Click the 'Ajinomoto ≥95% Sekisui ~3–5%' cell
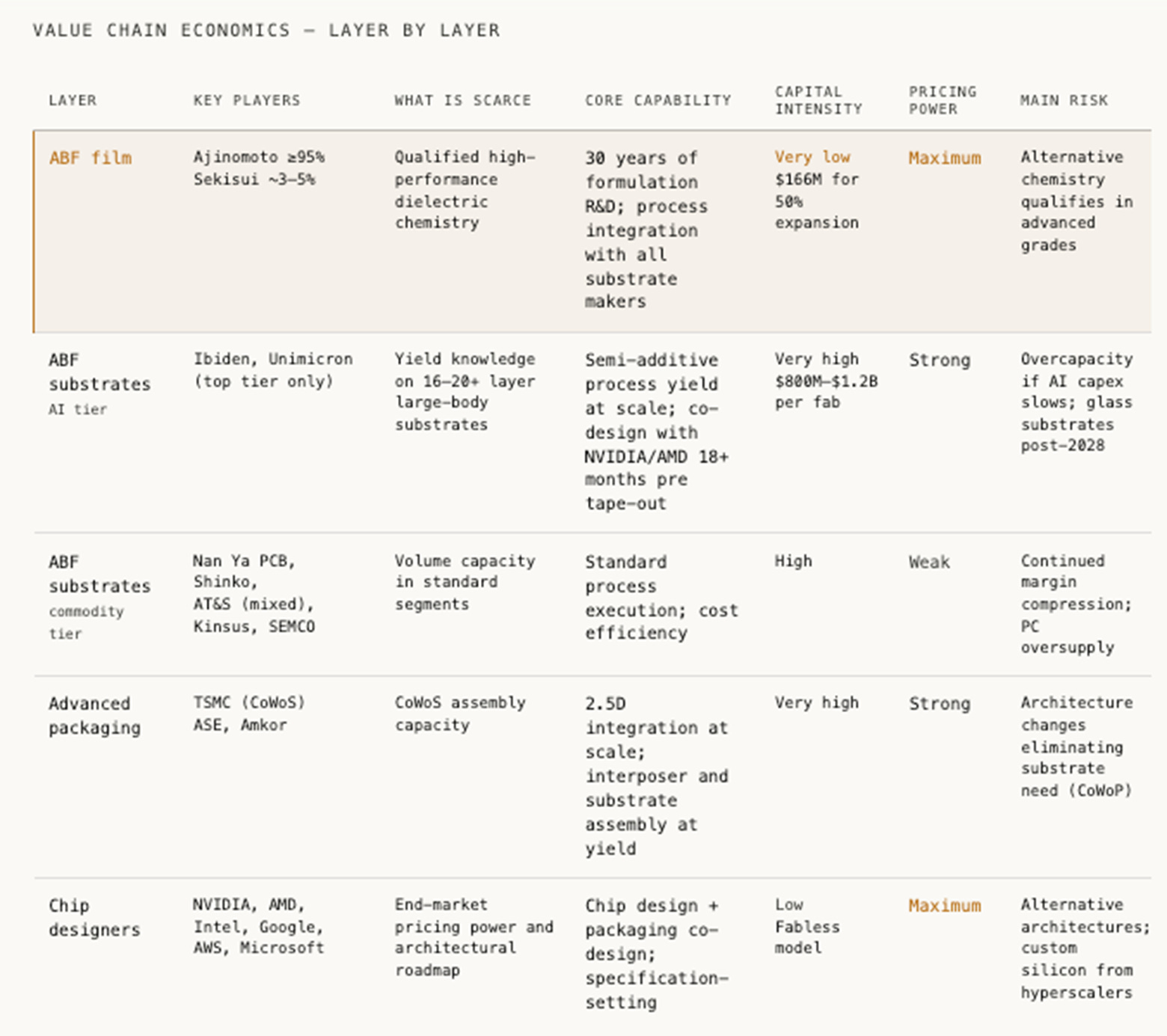This screenshot has width=1167, height=1036. coord(259,168)
